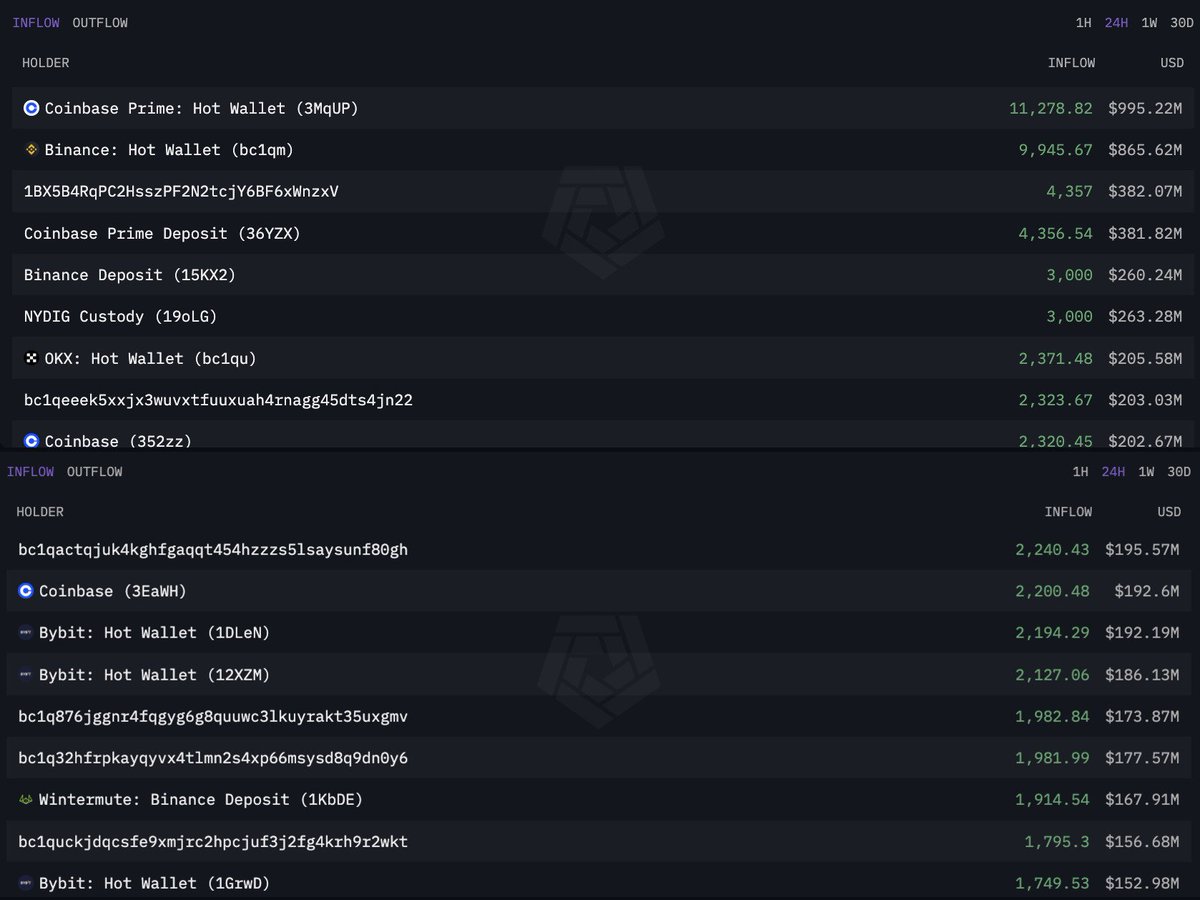Sort by HOLDER column in the lower table
Screen dimensions: 1200x900
40,512
